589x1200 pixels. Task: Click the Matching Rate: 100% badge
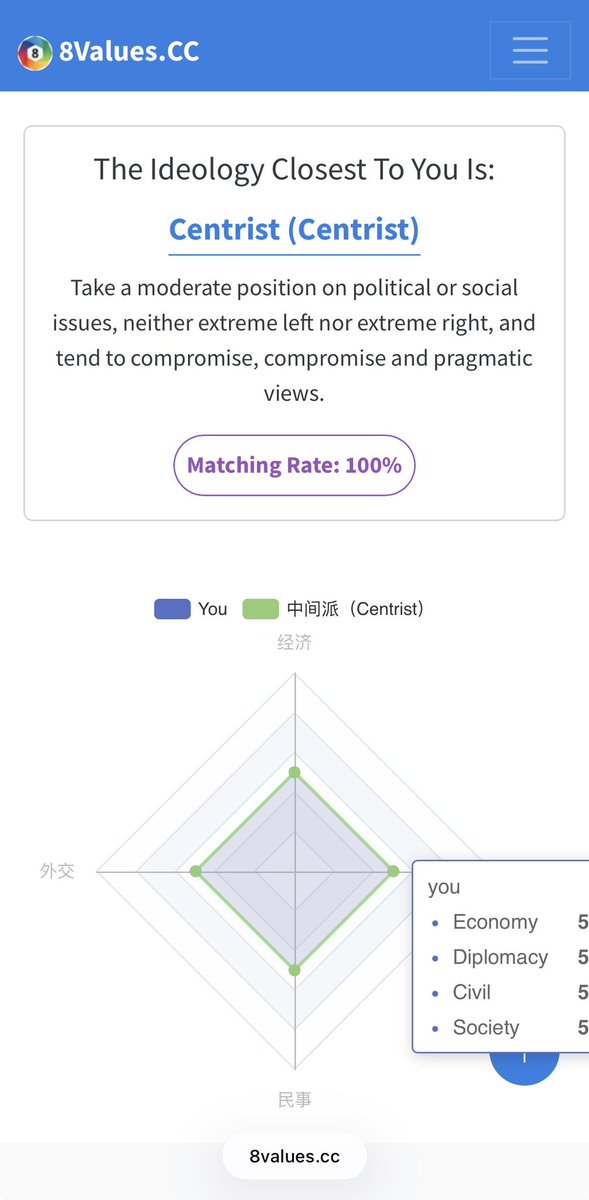(x=294, y=465)
